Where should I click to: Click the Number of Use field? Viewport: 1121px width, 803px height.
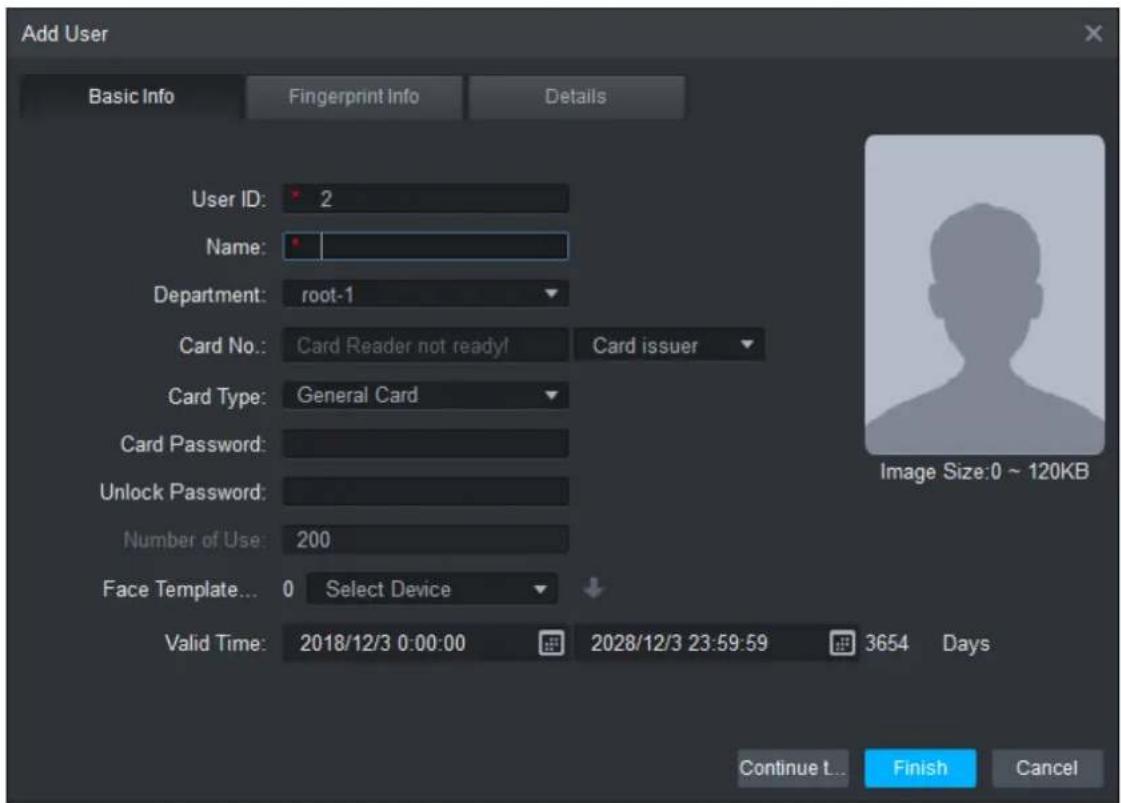[x=426, y=539]
